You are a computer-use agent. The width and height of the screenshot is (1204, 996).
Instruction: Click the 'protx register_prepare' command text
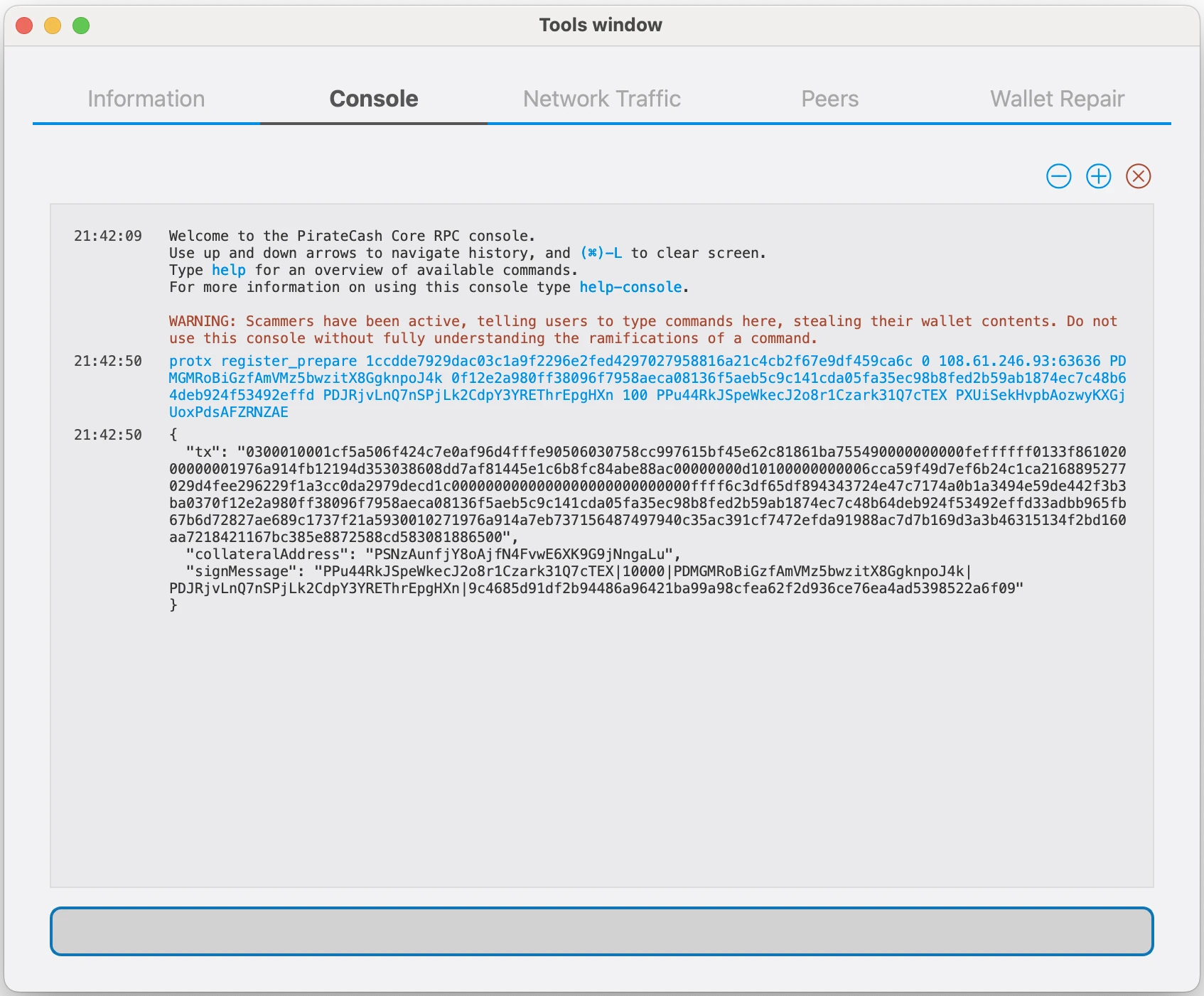(263, 361)
